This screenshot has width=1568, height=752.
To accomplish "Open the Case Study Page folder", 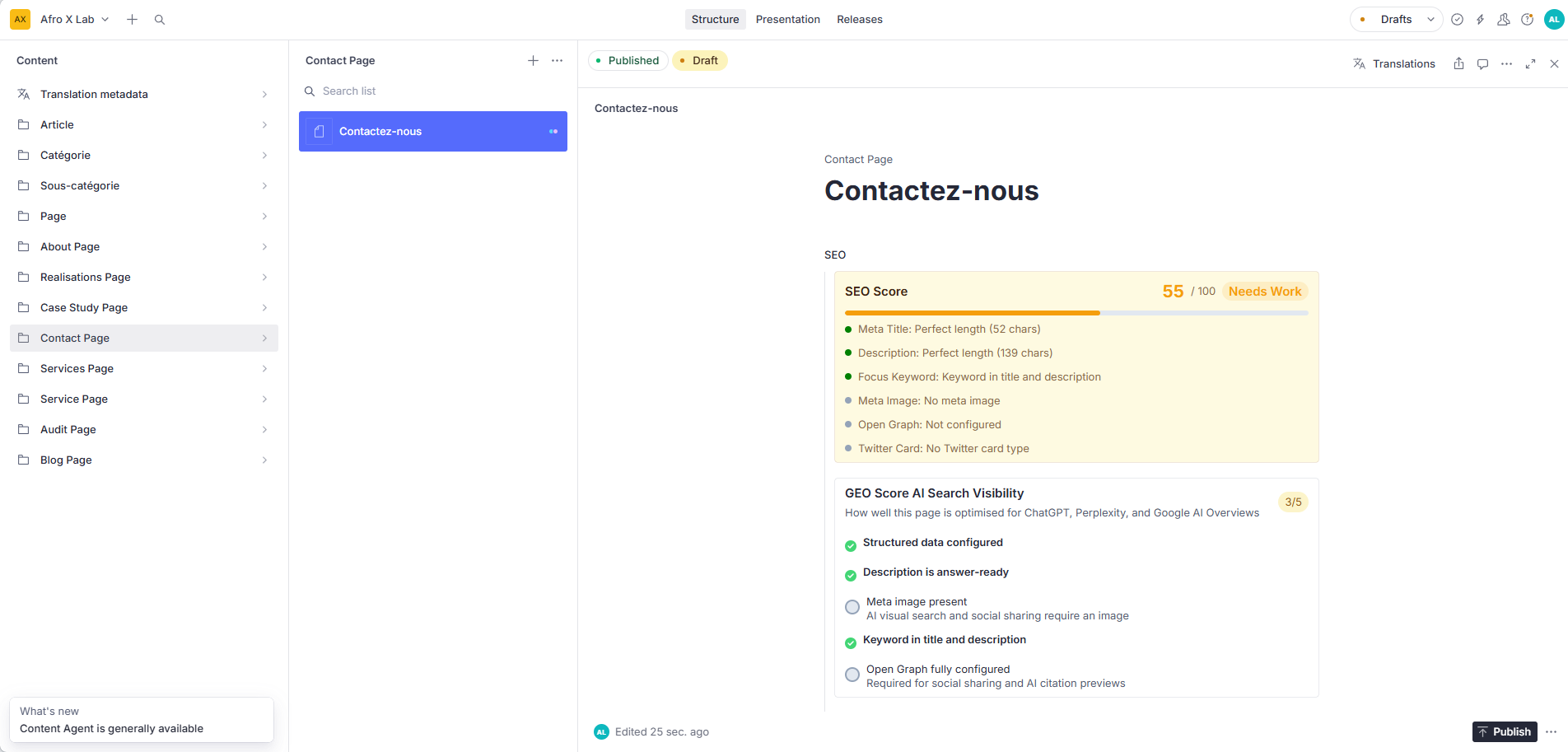I will [x=144, y=307].
